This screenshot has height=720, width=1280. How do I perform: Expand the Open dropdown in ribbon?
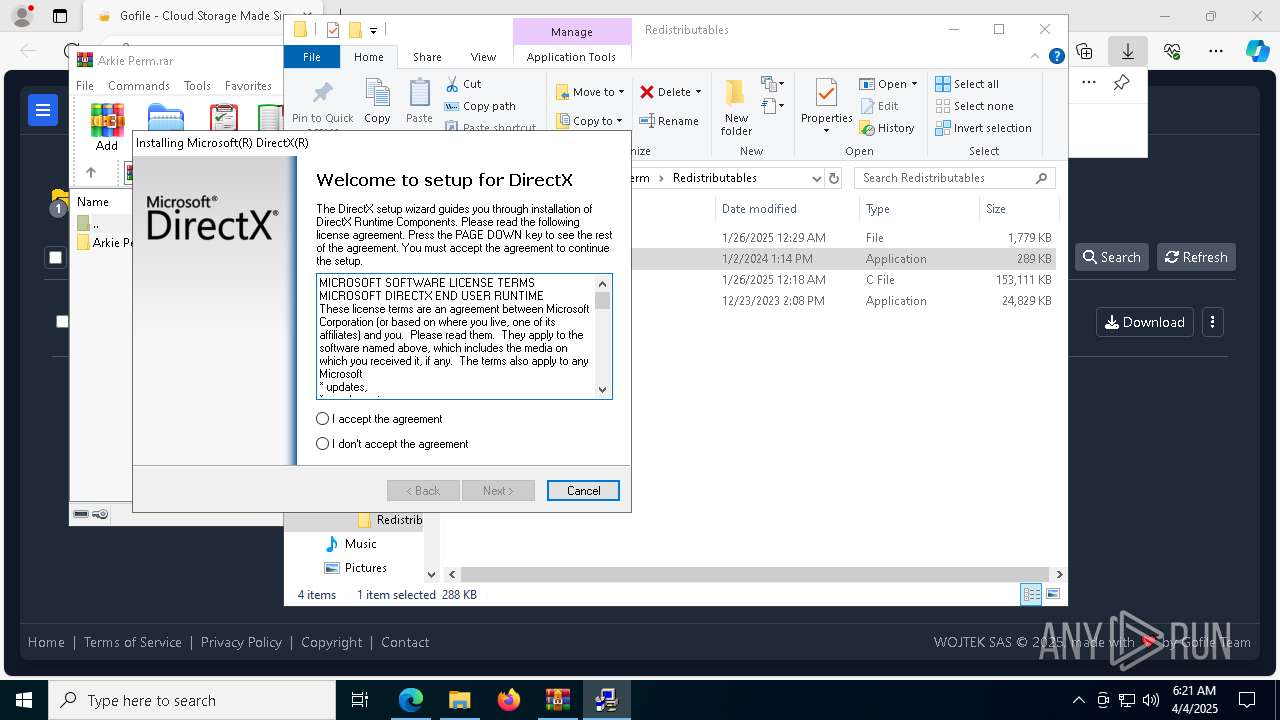click(914, 84)
